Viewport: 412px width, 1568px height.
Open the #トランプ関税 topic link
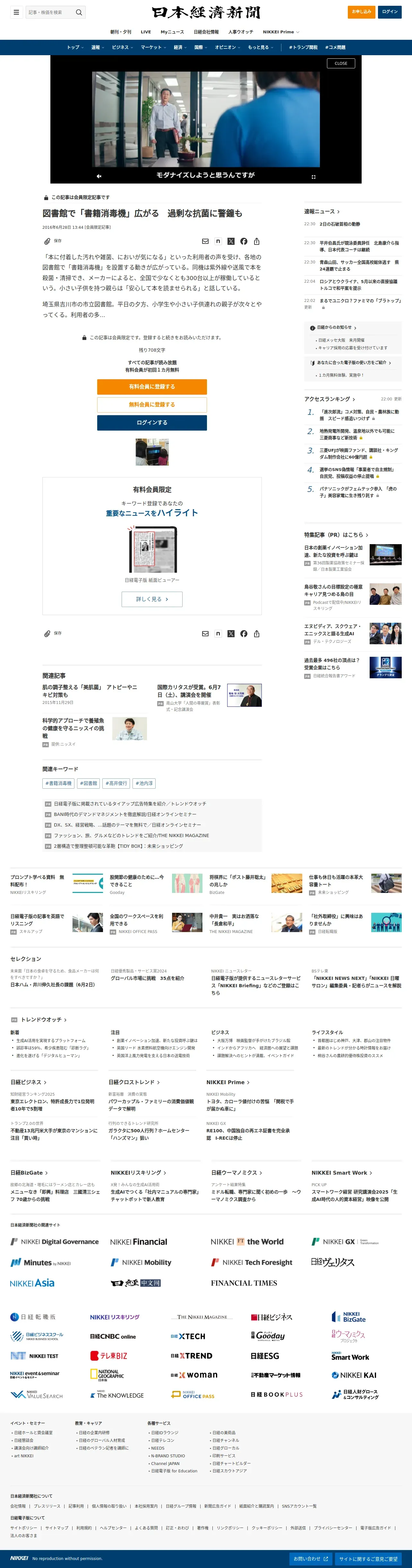pos(303,47)
